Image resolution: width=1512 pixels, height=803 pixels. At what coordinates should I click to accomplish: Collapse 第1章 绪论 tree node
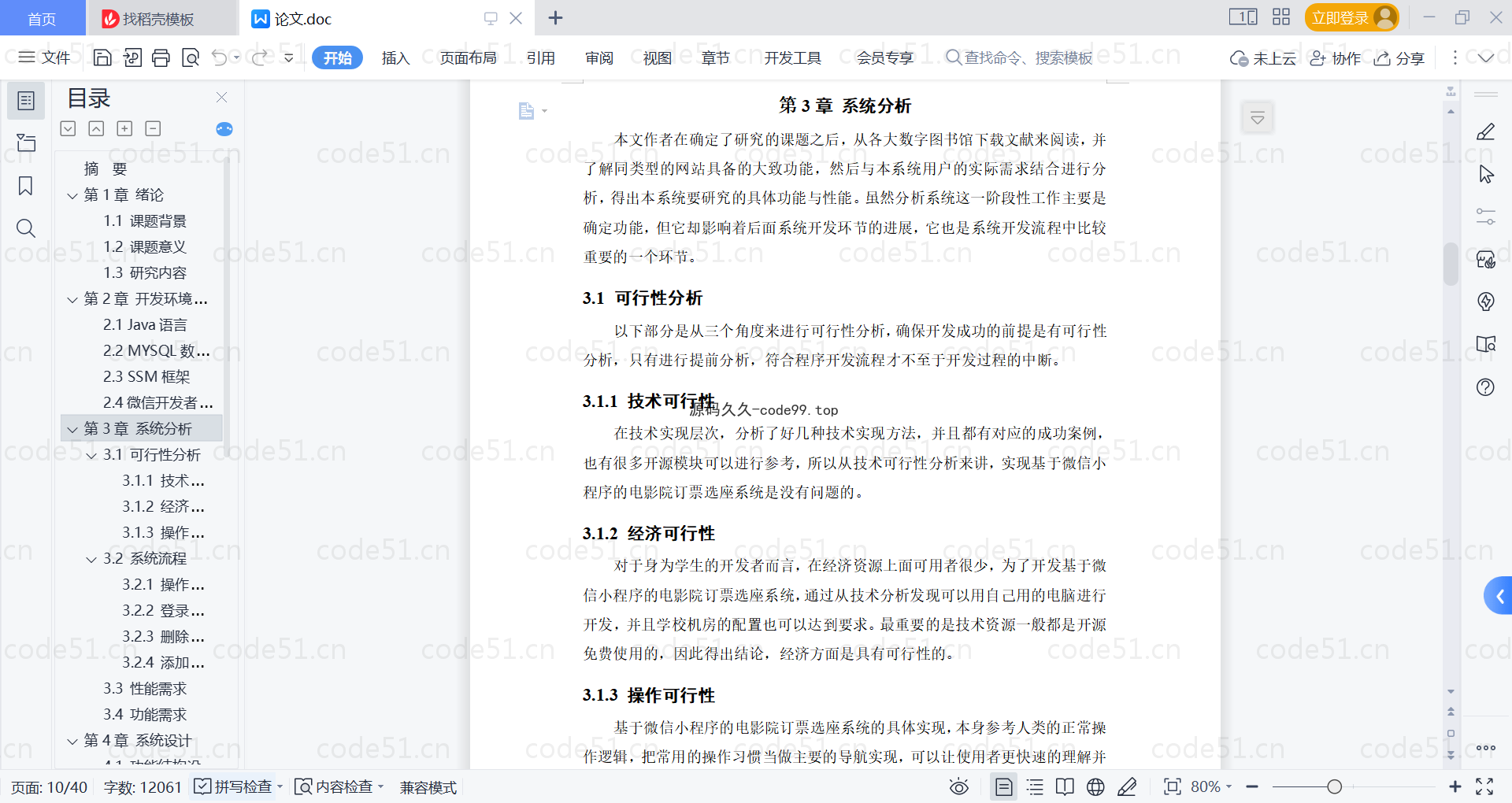pos(72,195)
